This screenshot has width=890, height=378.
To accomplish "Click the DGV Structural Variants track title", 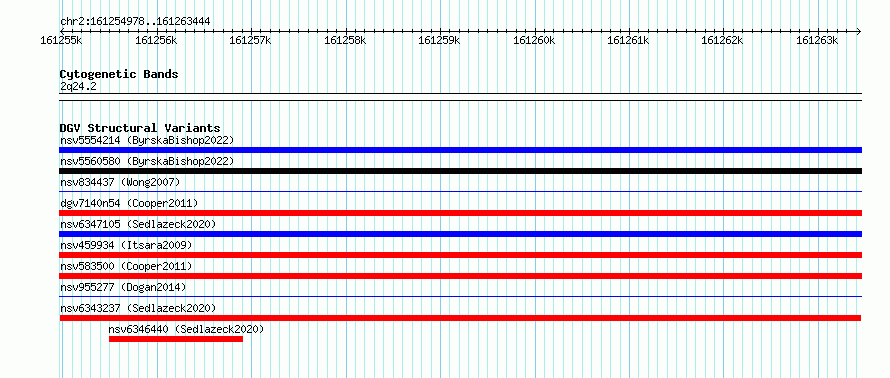I will 140,128.
